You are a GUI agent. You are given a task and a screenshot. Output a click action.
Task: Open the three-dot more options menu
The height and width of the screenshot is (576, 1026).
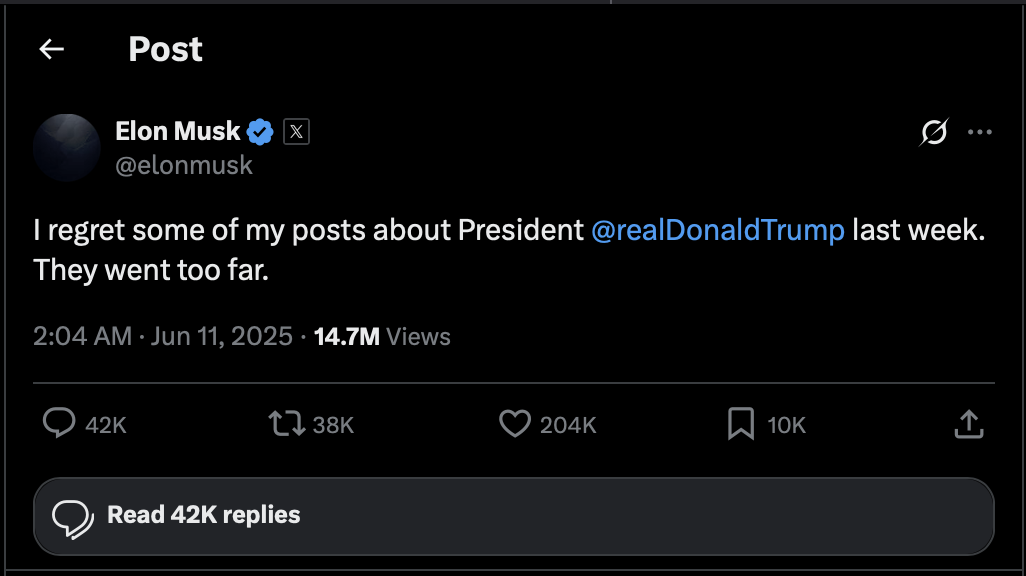click(x=980, y=132)
